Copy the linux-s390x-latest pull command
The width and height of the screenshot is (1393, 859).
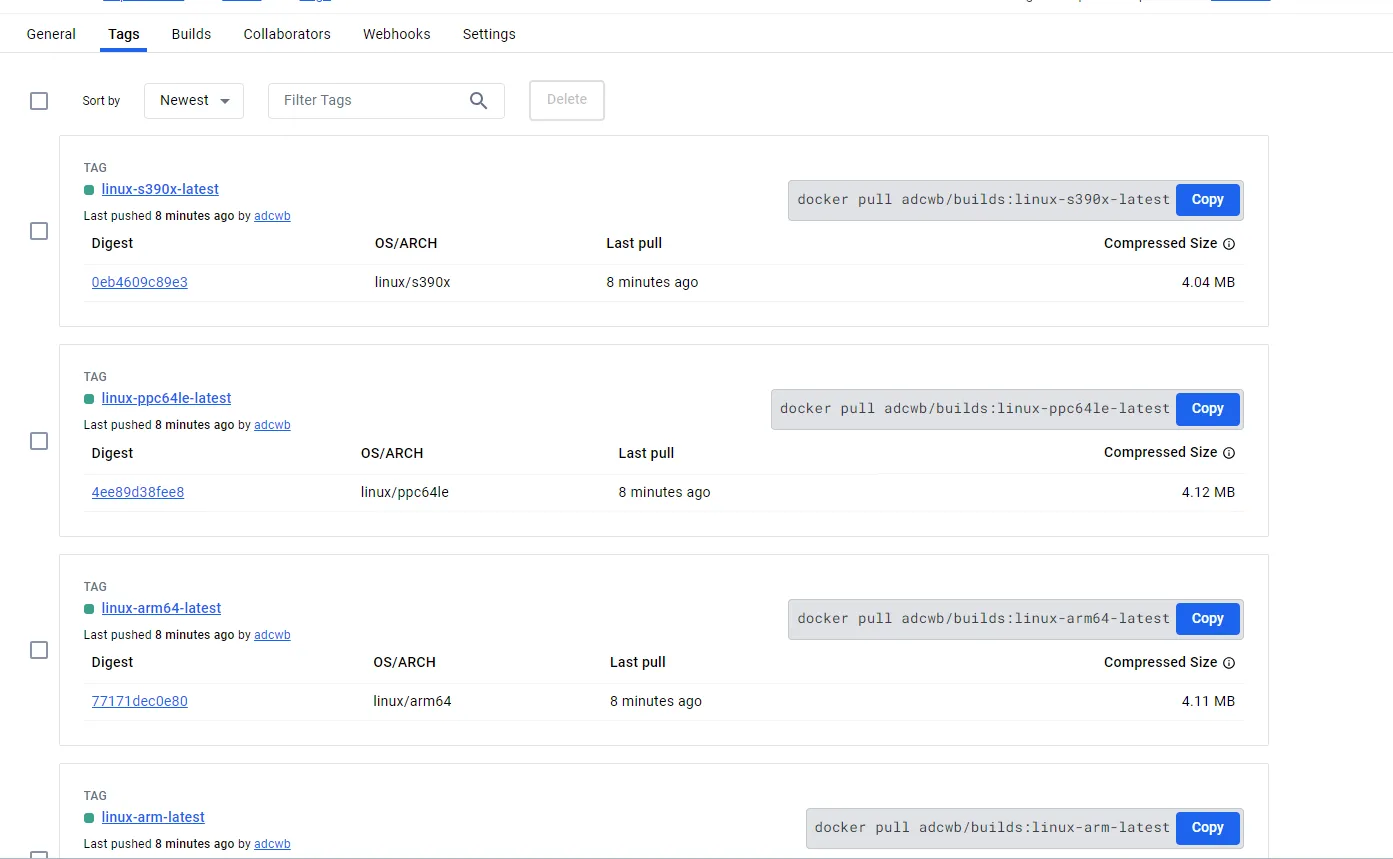(1207, 200)
